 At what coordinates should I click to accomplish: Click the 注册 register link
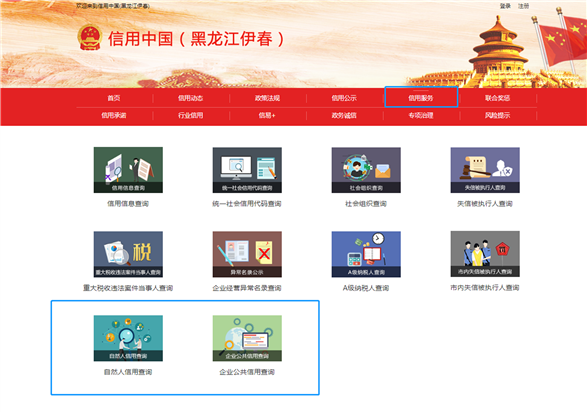pos(523,6)
